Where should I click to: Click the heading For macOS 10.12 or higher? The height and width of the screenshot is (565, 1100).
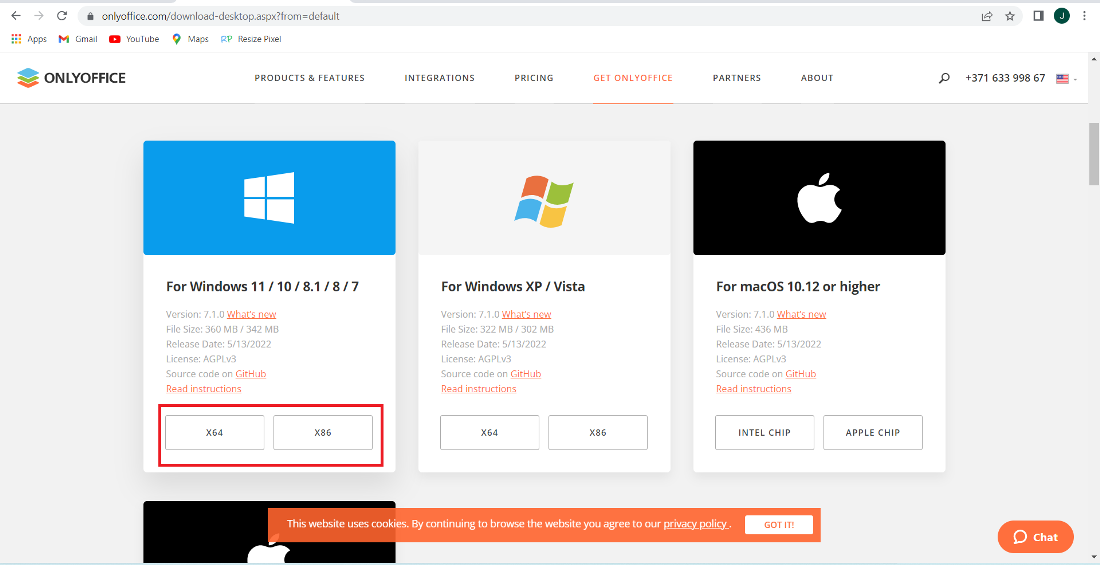tap(798, 286)
